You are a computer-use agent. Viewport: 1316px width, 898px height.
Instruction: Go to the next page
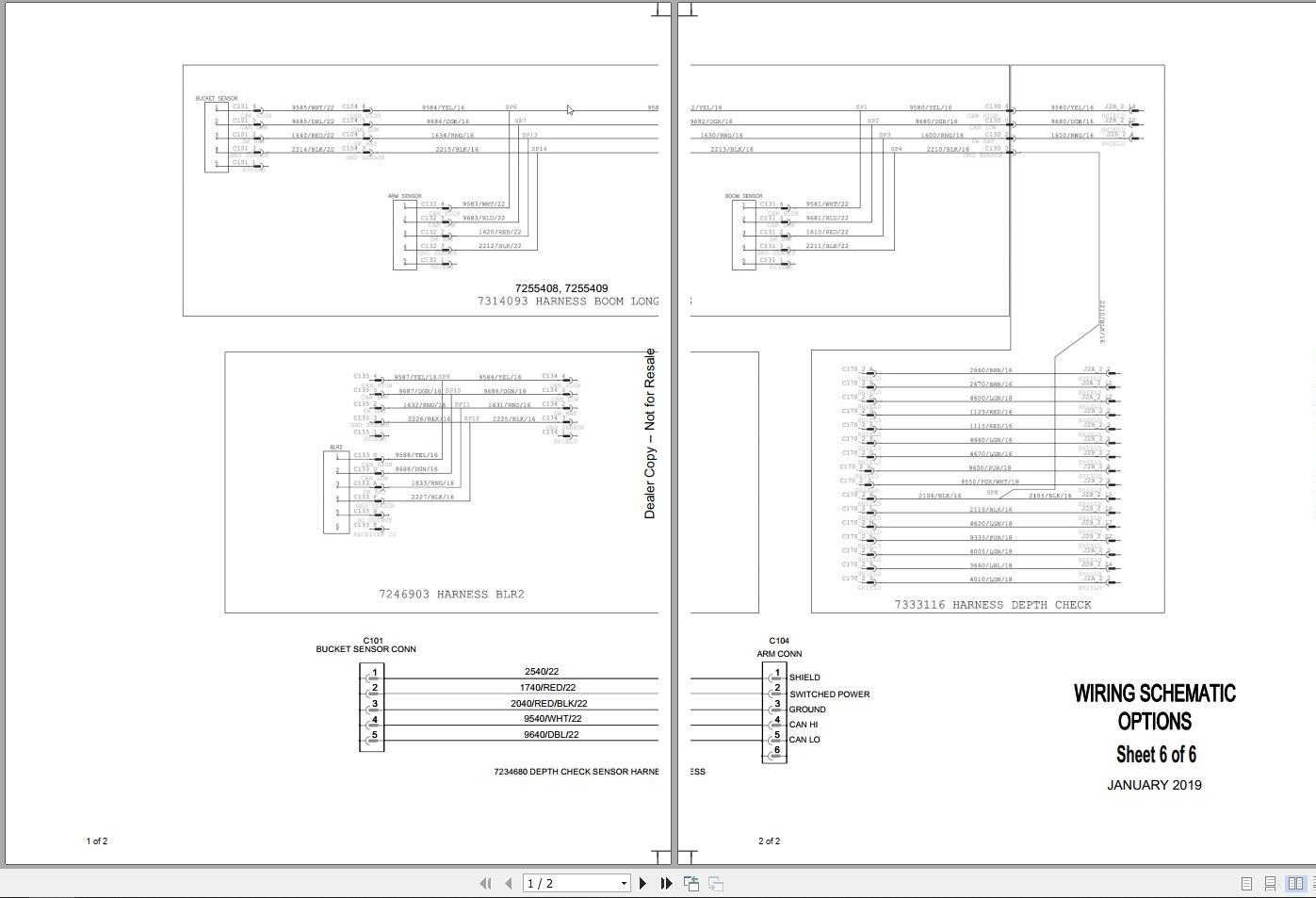click(x=643, y=883)
